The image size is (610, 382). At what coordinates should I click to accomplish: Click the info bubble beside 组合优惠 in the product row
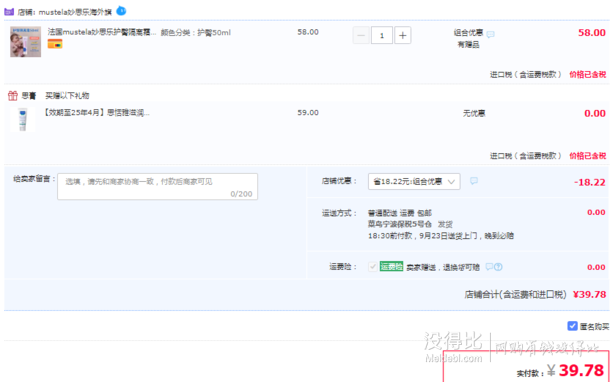[491, 34]
